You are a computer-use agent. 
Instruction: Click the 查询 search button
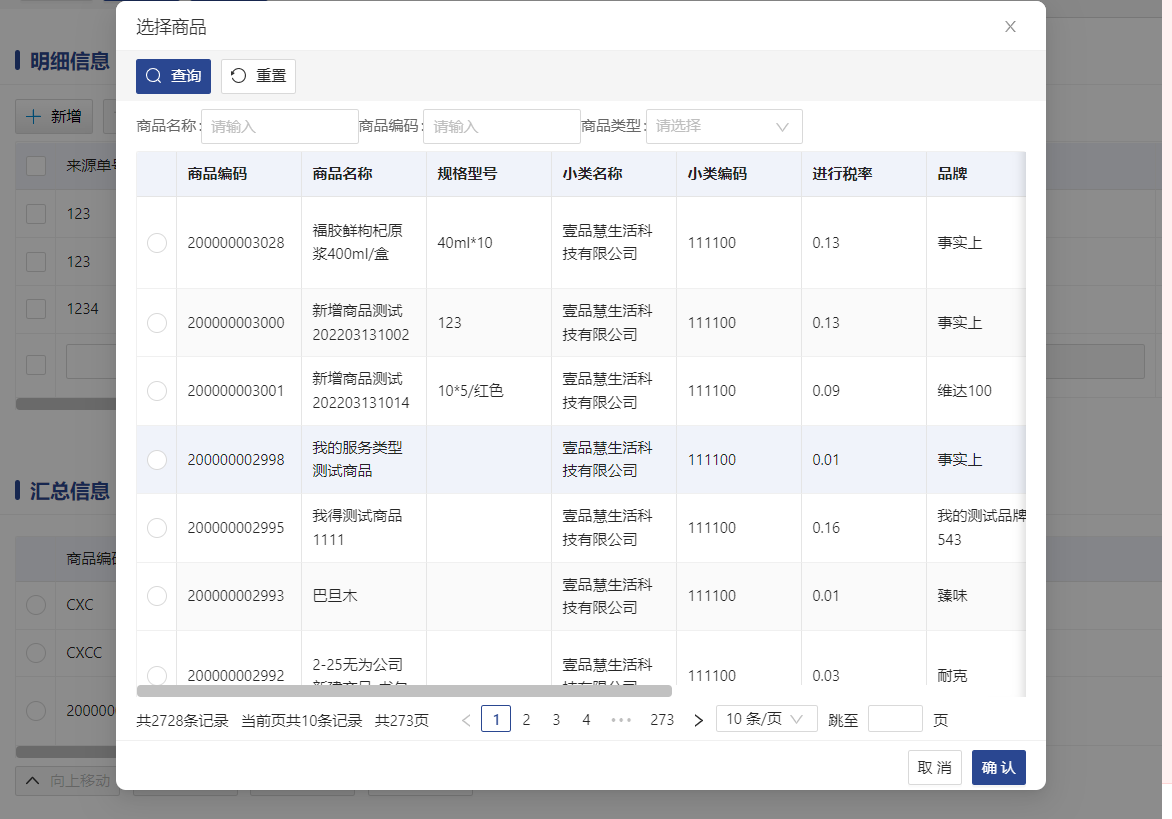click(173, 76)
